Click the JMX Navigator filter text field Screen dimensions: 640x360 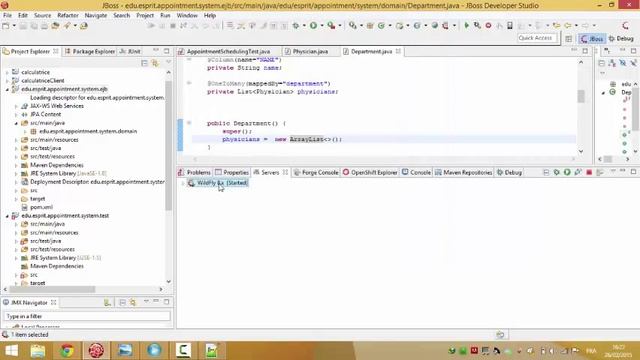tap(87, 316)
